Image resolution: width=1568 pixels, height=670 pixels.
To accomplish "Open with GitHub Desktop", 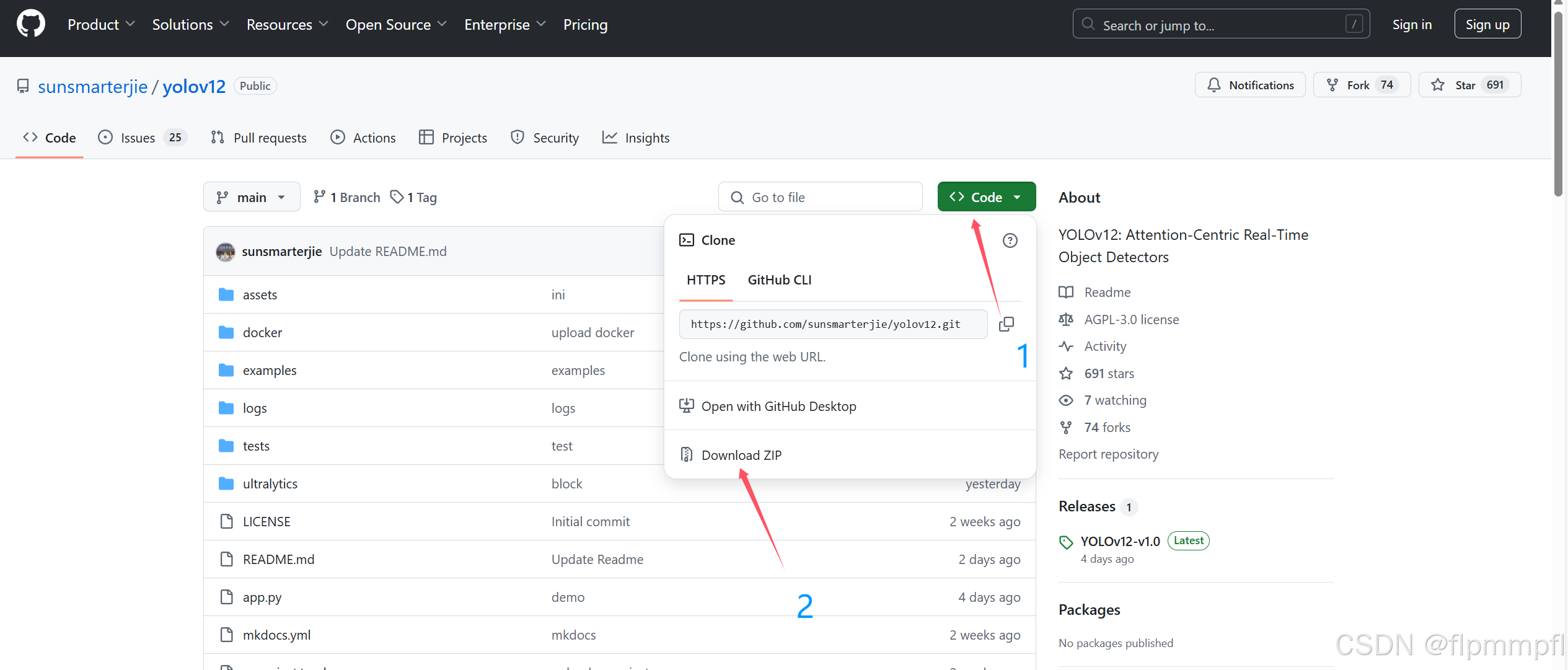I will coord(778,407).
